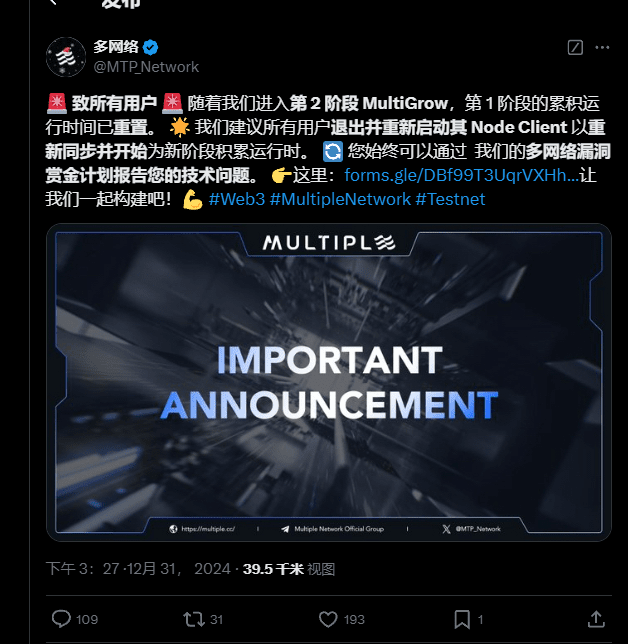Click the blue verified badge
This screenshot has height=644, width=628.
150,48
